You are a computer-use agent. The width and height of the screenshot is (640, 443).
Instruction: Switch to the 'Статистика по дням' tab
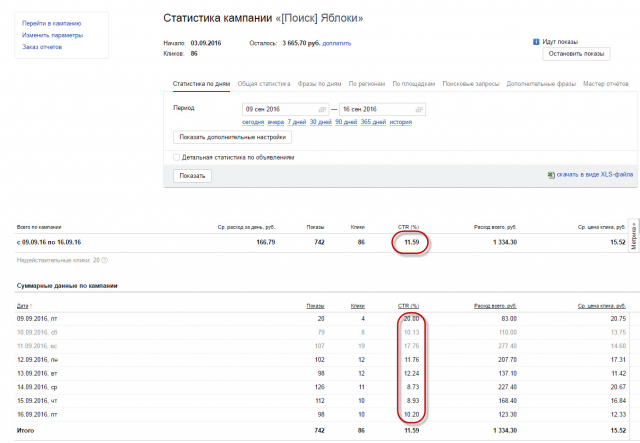pyautogui.click(x=201, y=84)
